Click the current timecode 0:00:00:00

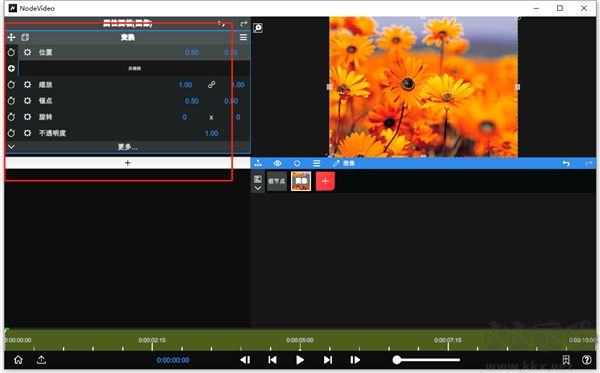point(173,360)
